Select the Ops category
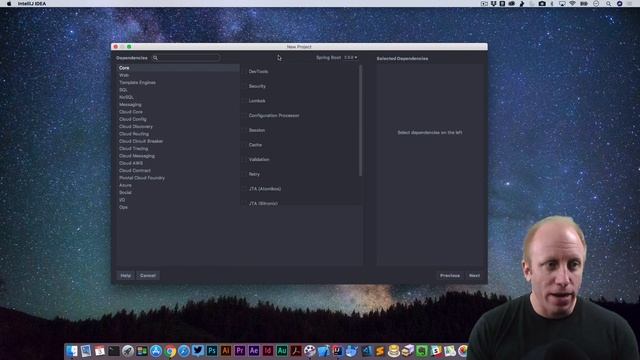The width and height of the screenshot is (640, 360). (178, 207)
